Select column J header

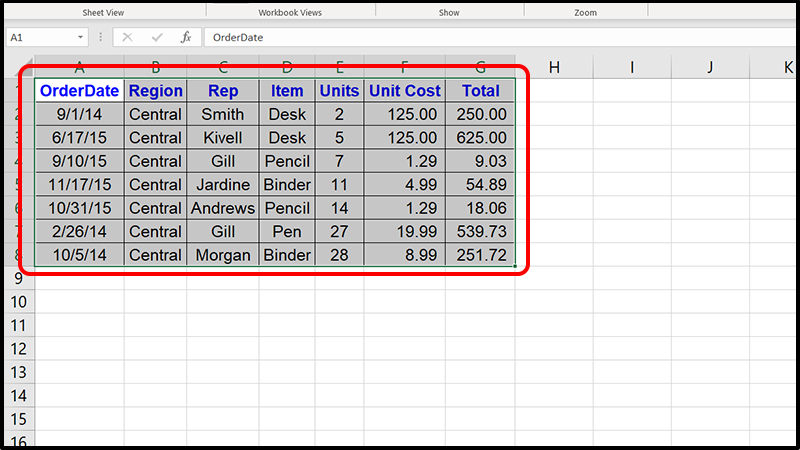click(710, 67)
